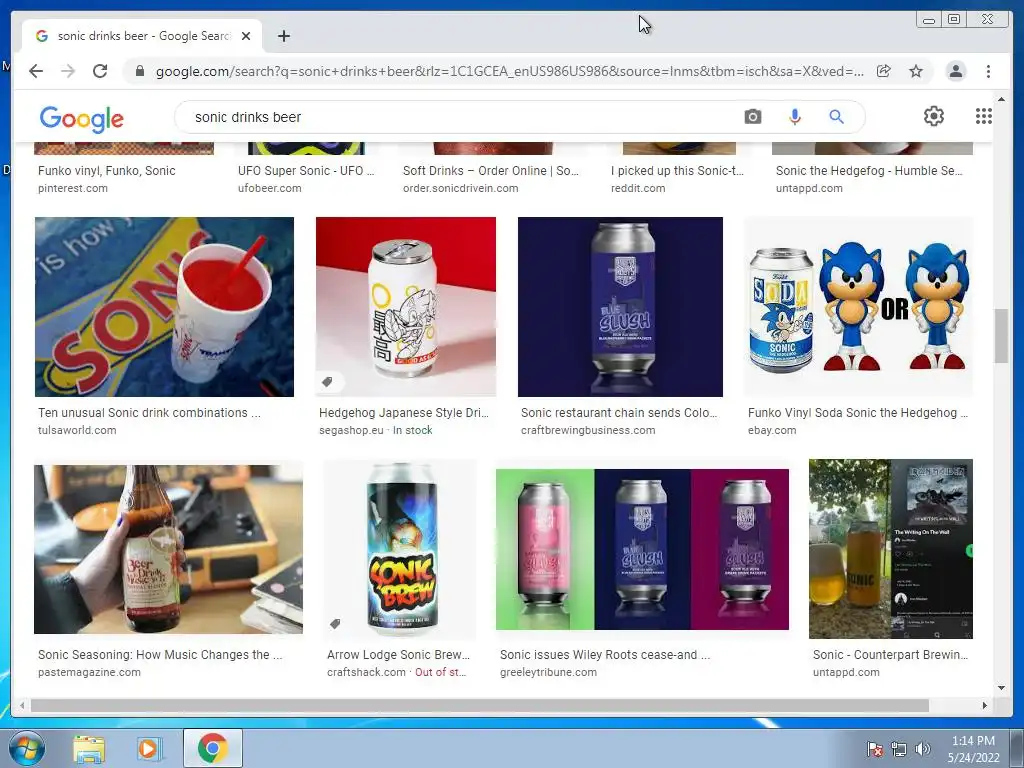Open the white Sonic Japanese can image
Screen dimensions: 1024x768
(x=406, y=307)
